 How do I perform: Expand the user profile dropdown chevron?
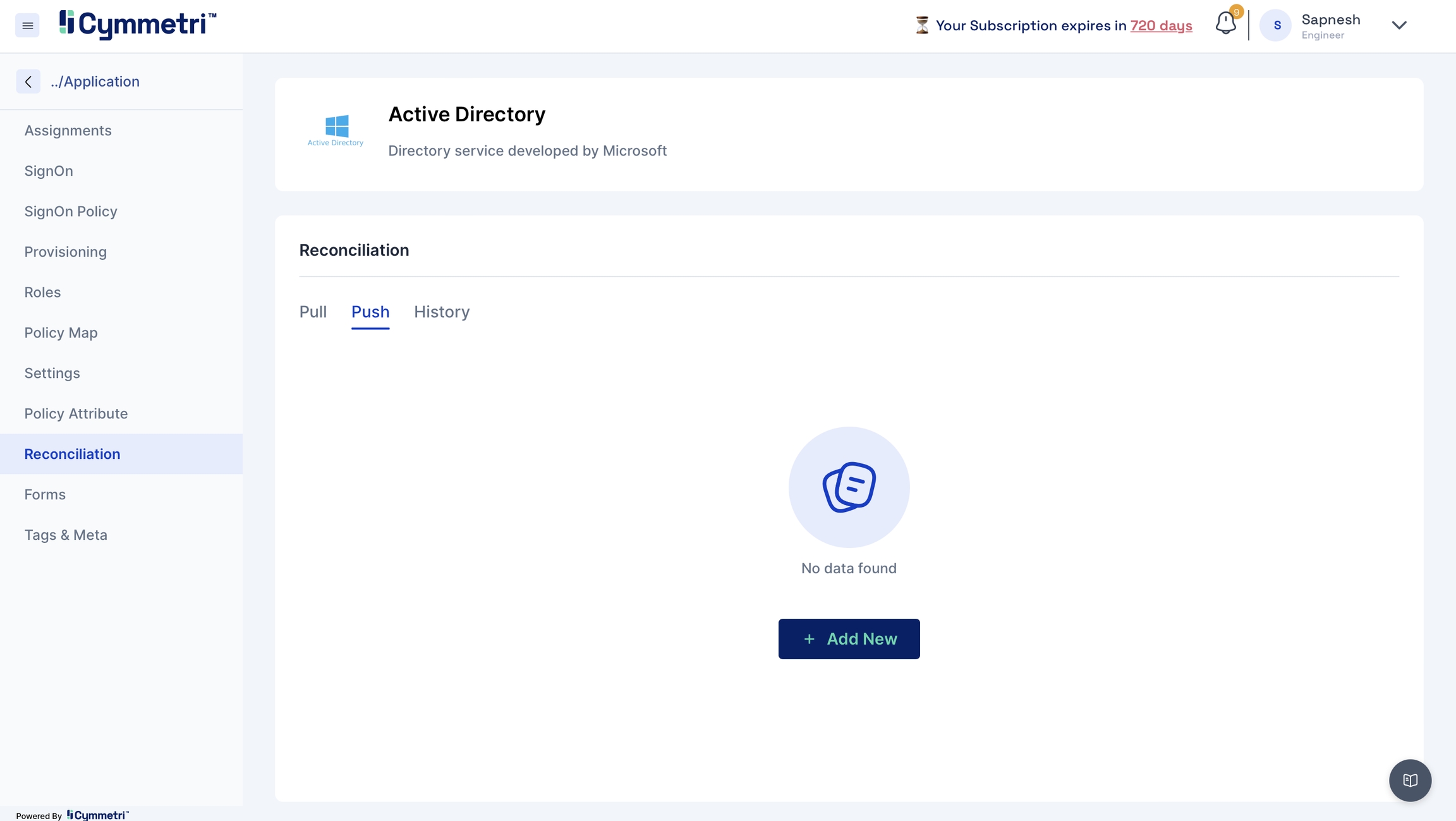point(1399,25)
